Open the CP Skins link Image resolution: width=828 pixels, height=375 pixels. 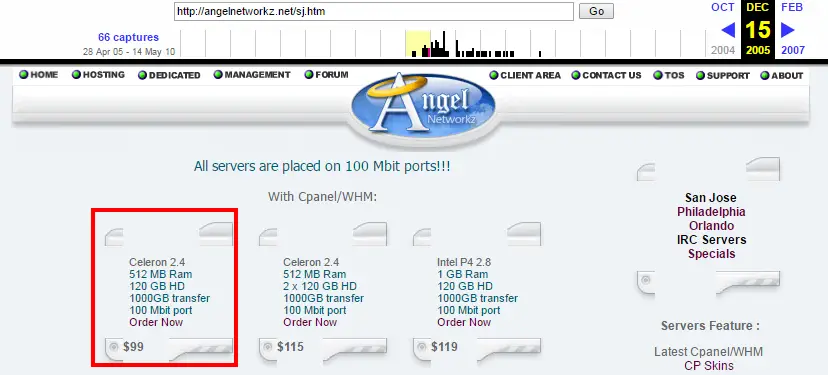pyautogui.click(x=709, y=365)
